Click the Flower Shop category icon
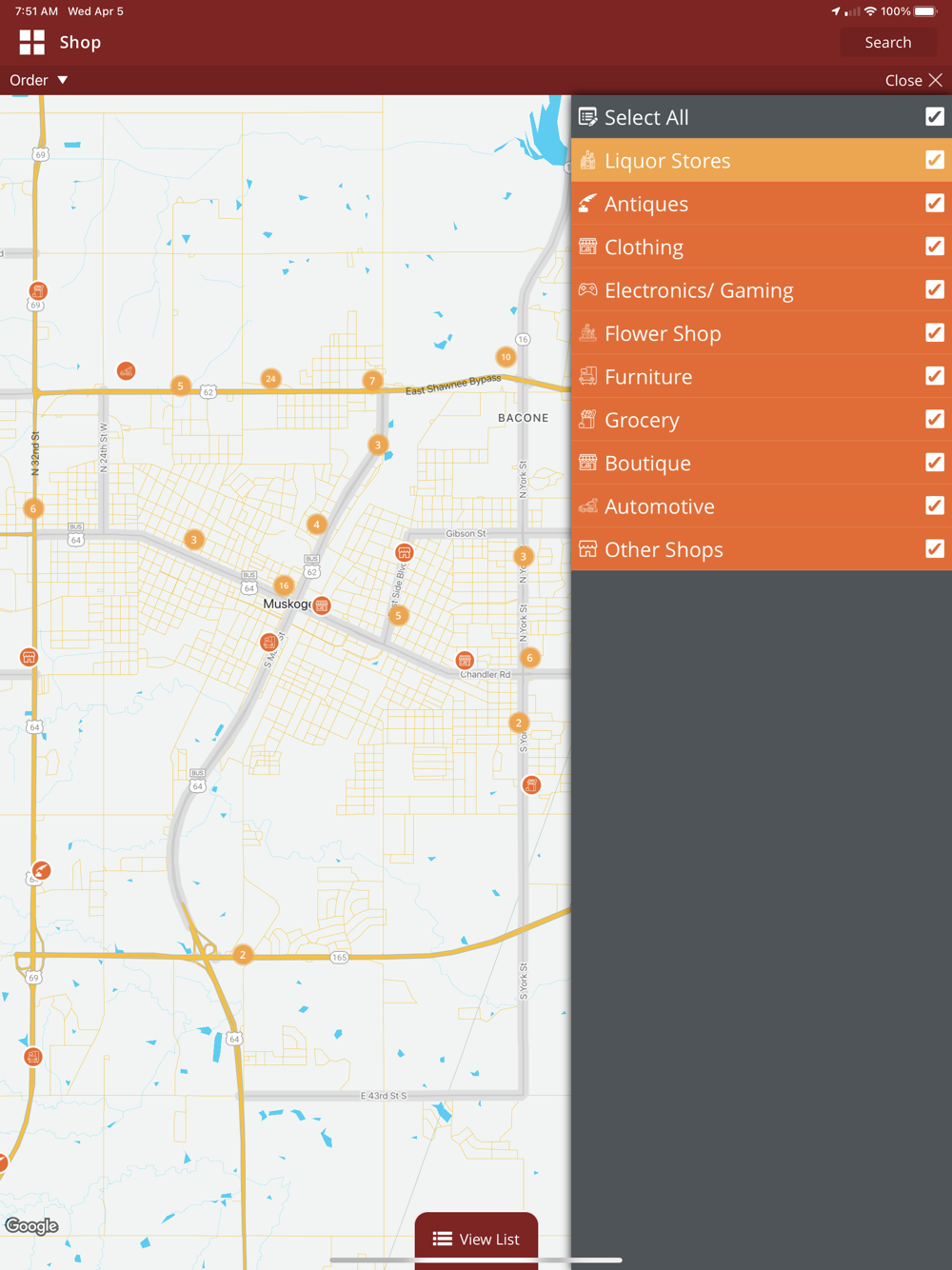 click(588, 332)
